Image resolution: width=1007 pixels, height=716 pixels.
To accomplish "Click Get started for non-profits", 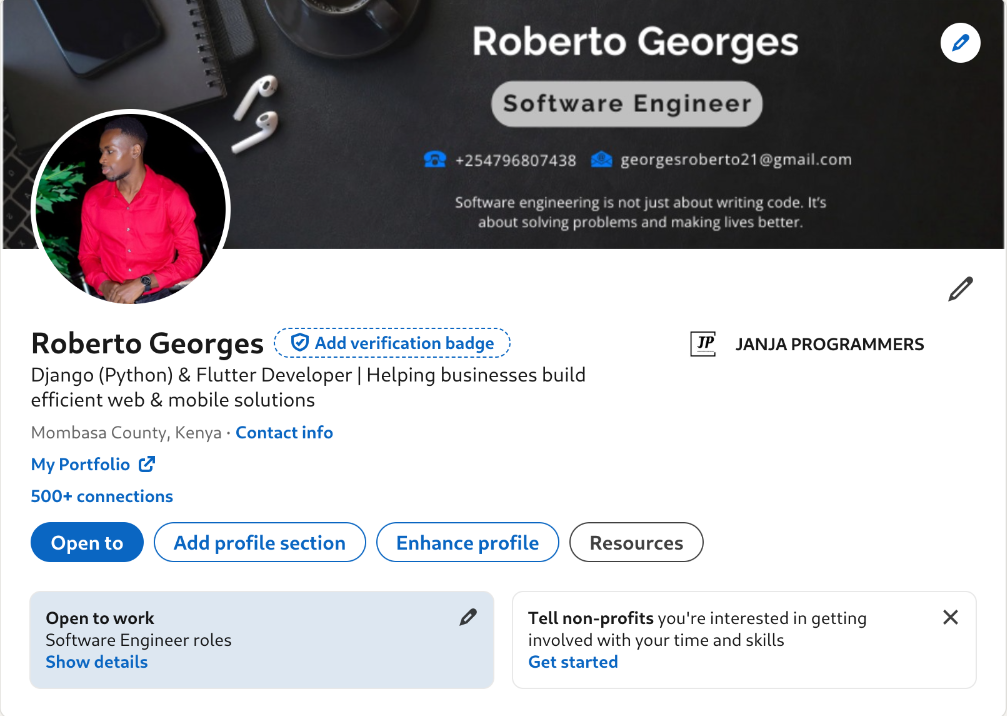I will coord(573,661).
